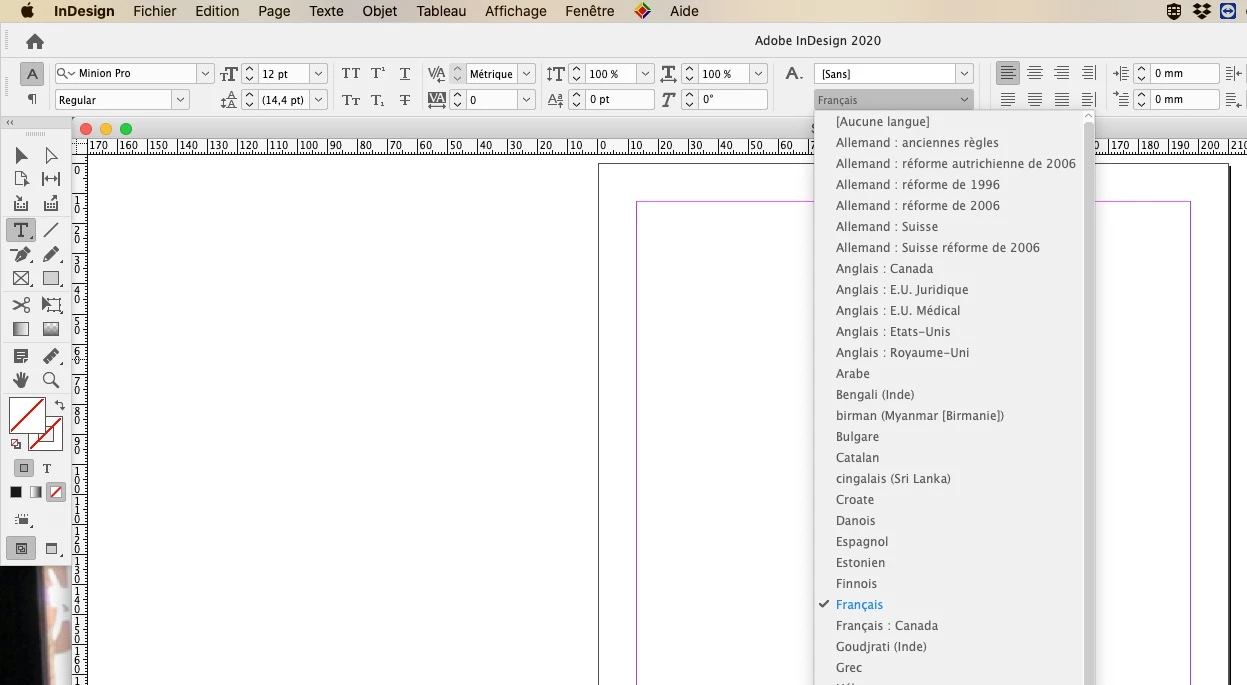Viewport: 1247px width, 685px height.
Task: Select the Pen tool
Action: [x=21, y=255]
